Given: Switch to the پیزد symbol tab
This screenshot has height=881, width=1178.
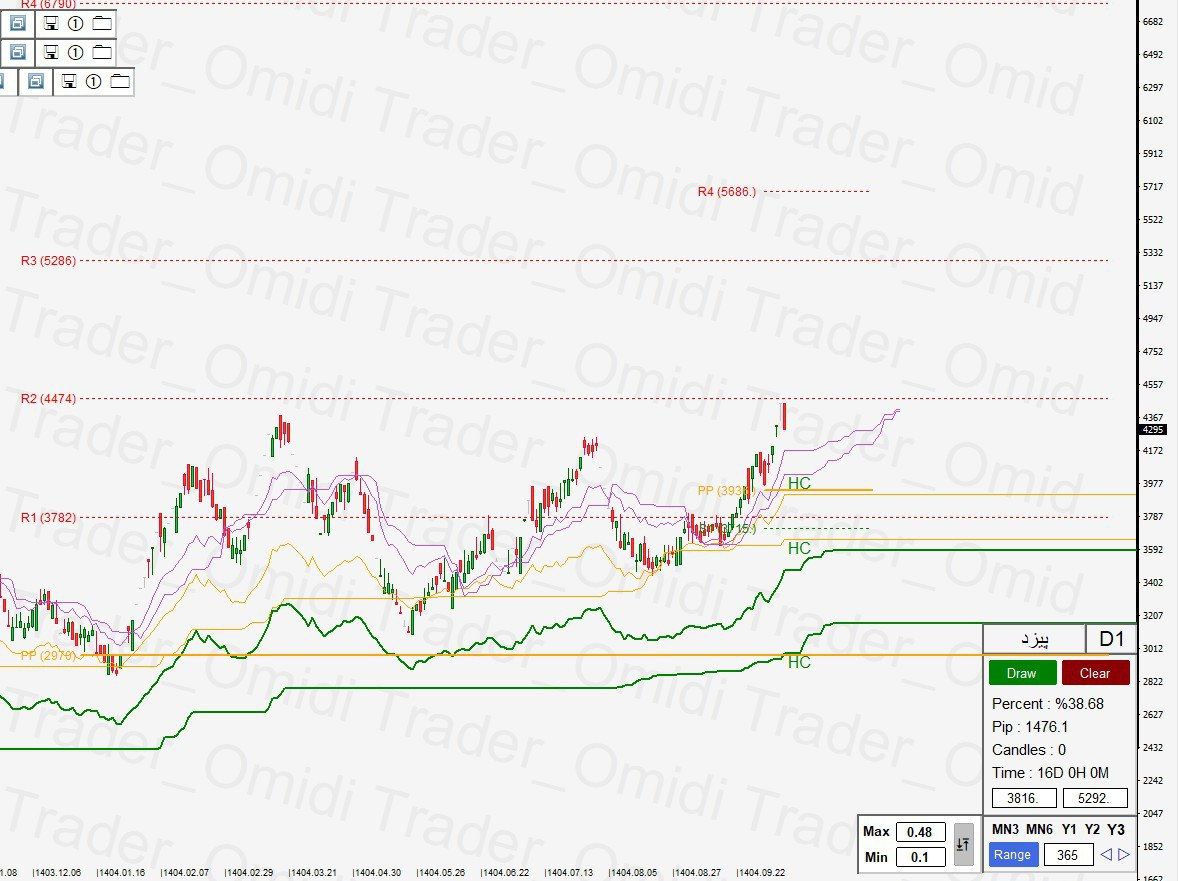Looking at the screenshot, I should click(x=1032, y=639).
